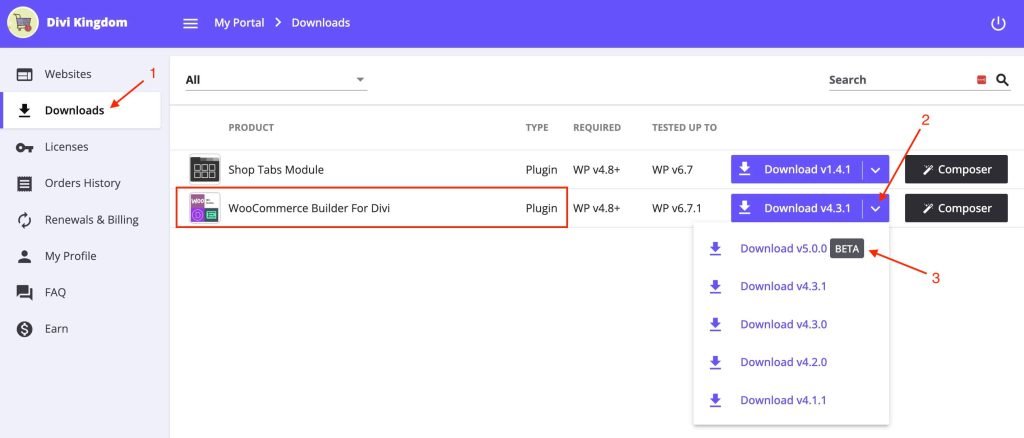The width and height of the screenshot is (1024, 438).
Task: Click the Downloads arrow sidebar icon
Action: click(25, 111)
